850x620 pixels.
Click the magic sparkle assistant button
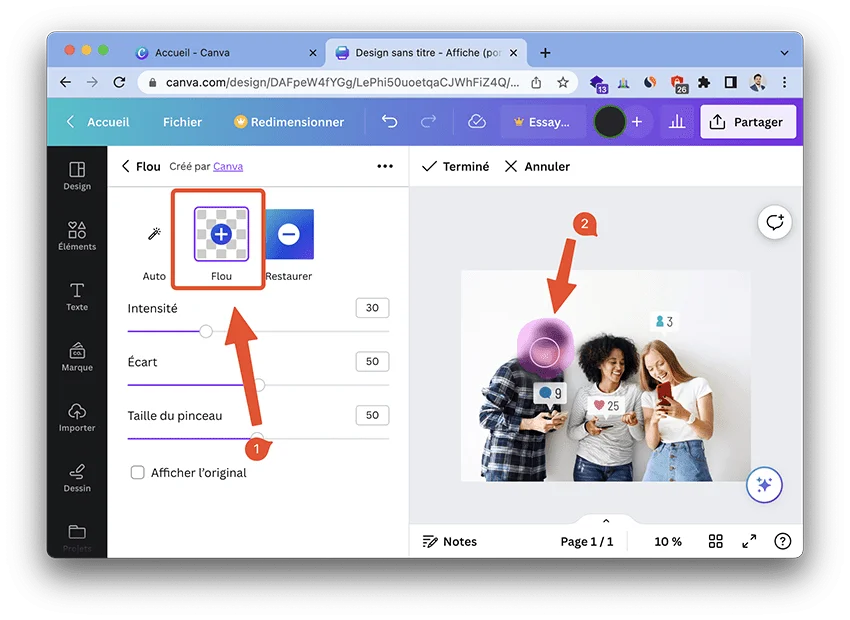(x=764, y=485)
